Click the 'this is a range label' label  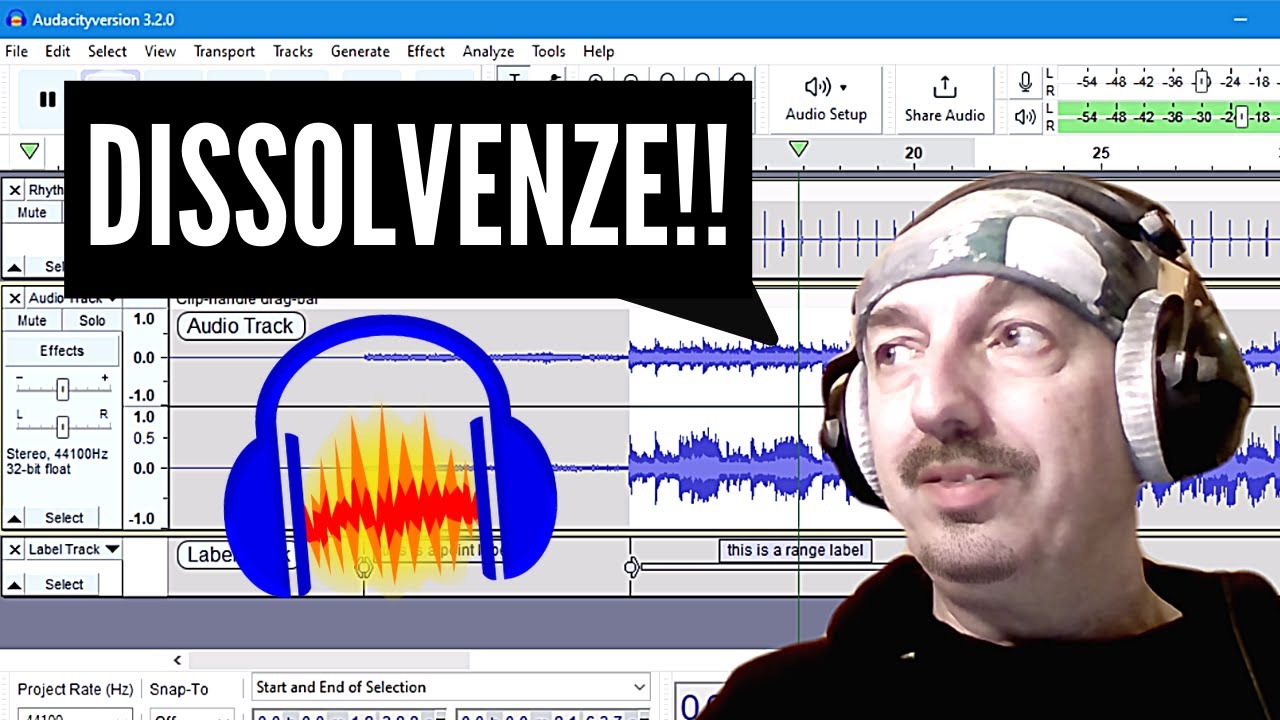[794, 550]
